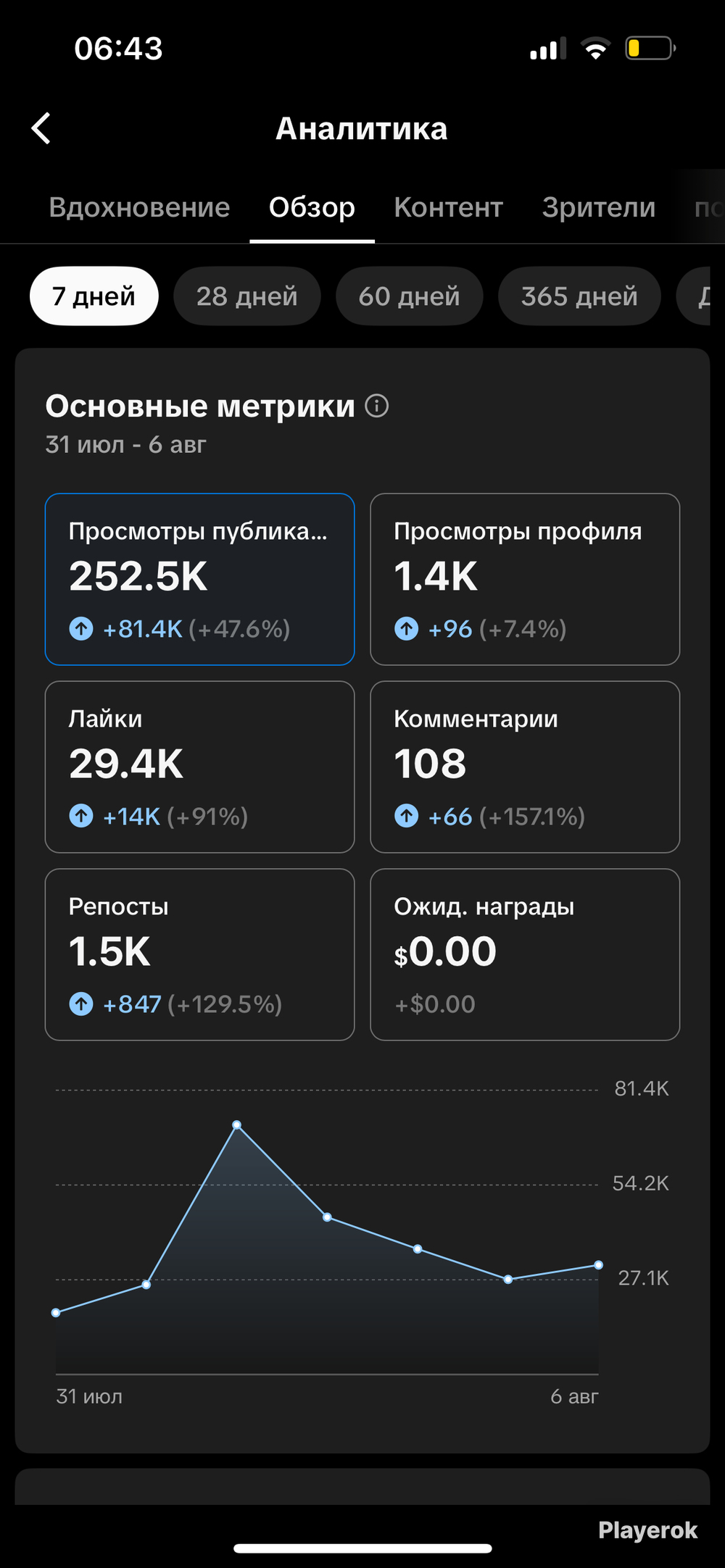Tap the up-arrow icon in Просмотры профиля card
725x1568 pixels.
tap(407, 628)
